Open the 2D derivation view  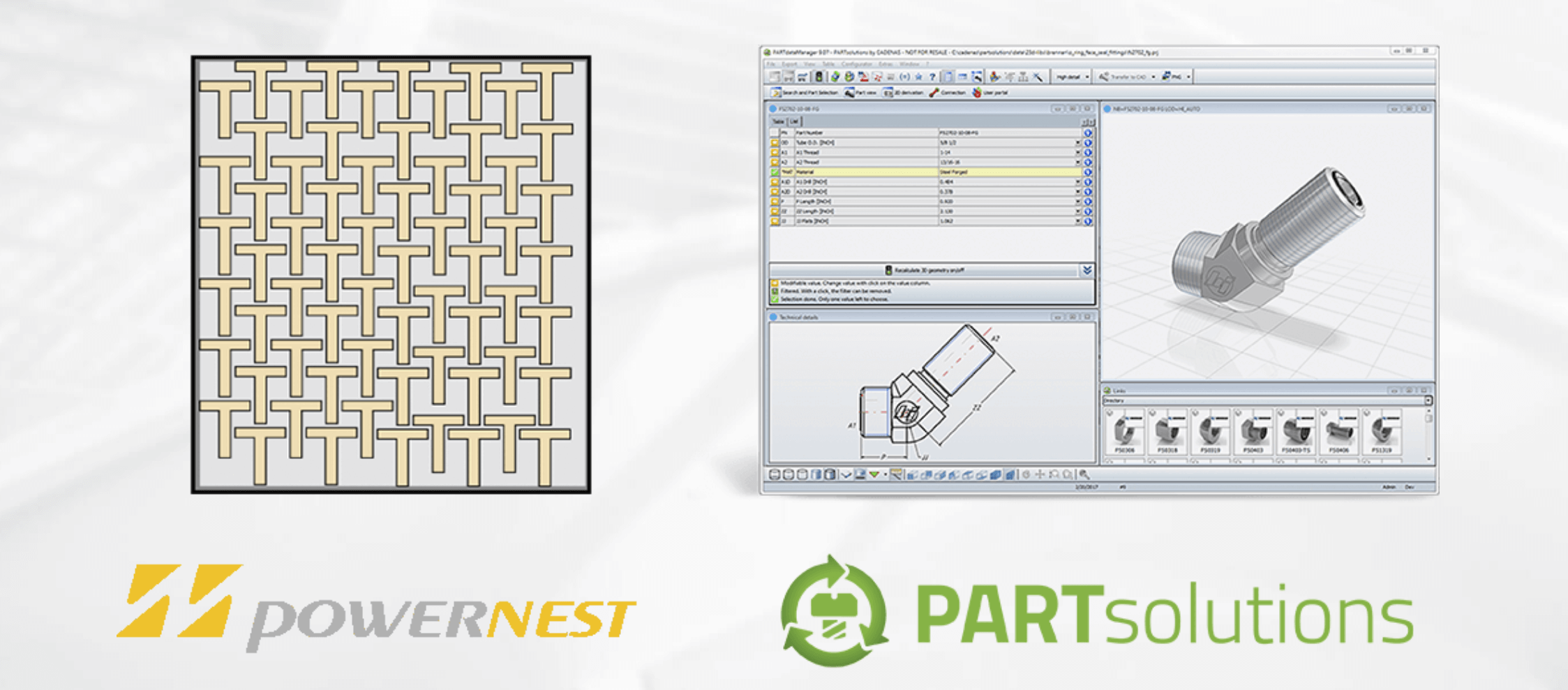pos(903,93)
